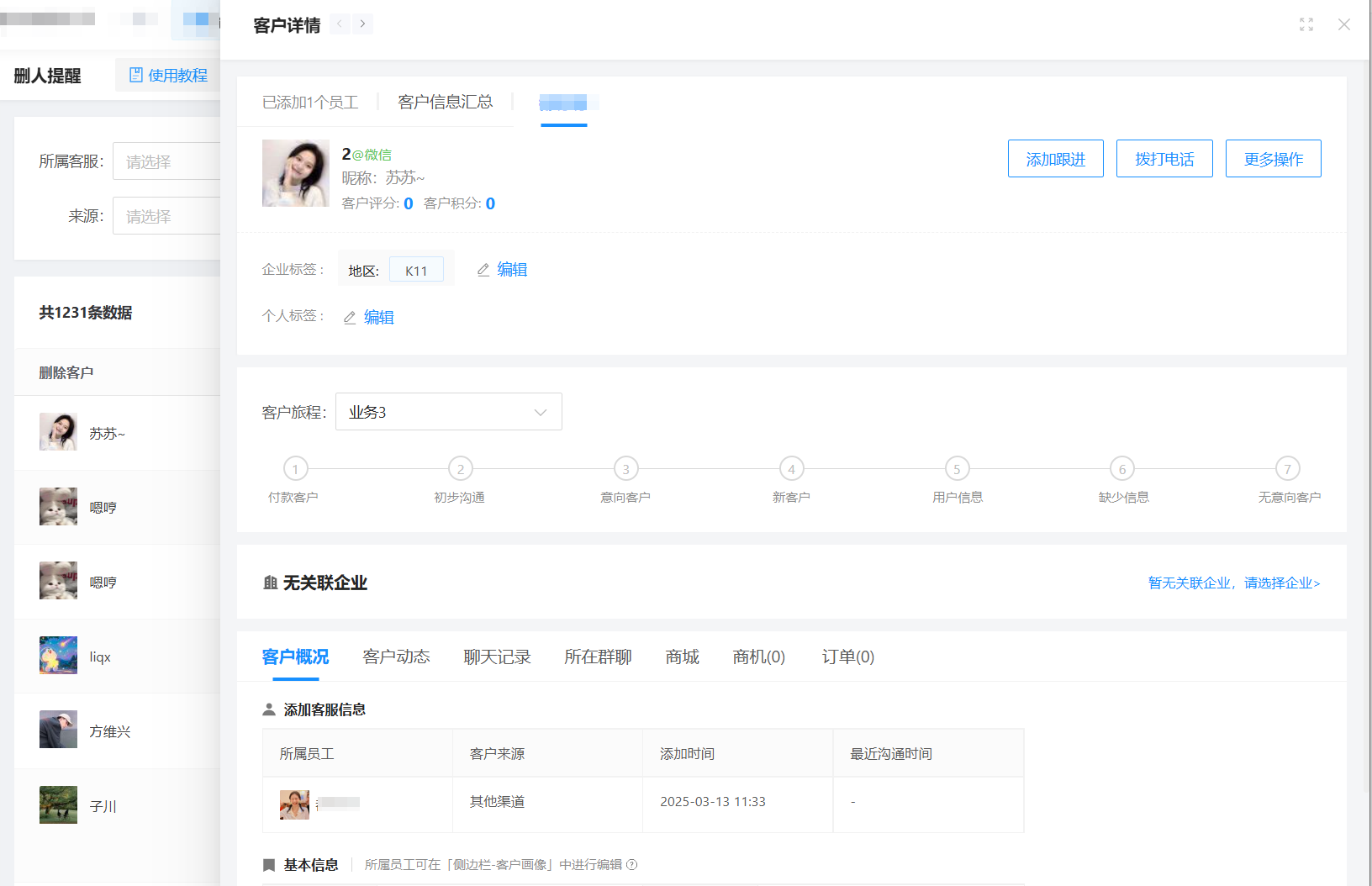This screenshot has width=1372, height=886.
Task: Select journey step 7 无意向客户
Action: pyautogui.click(x=1287, y=469)
